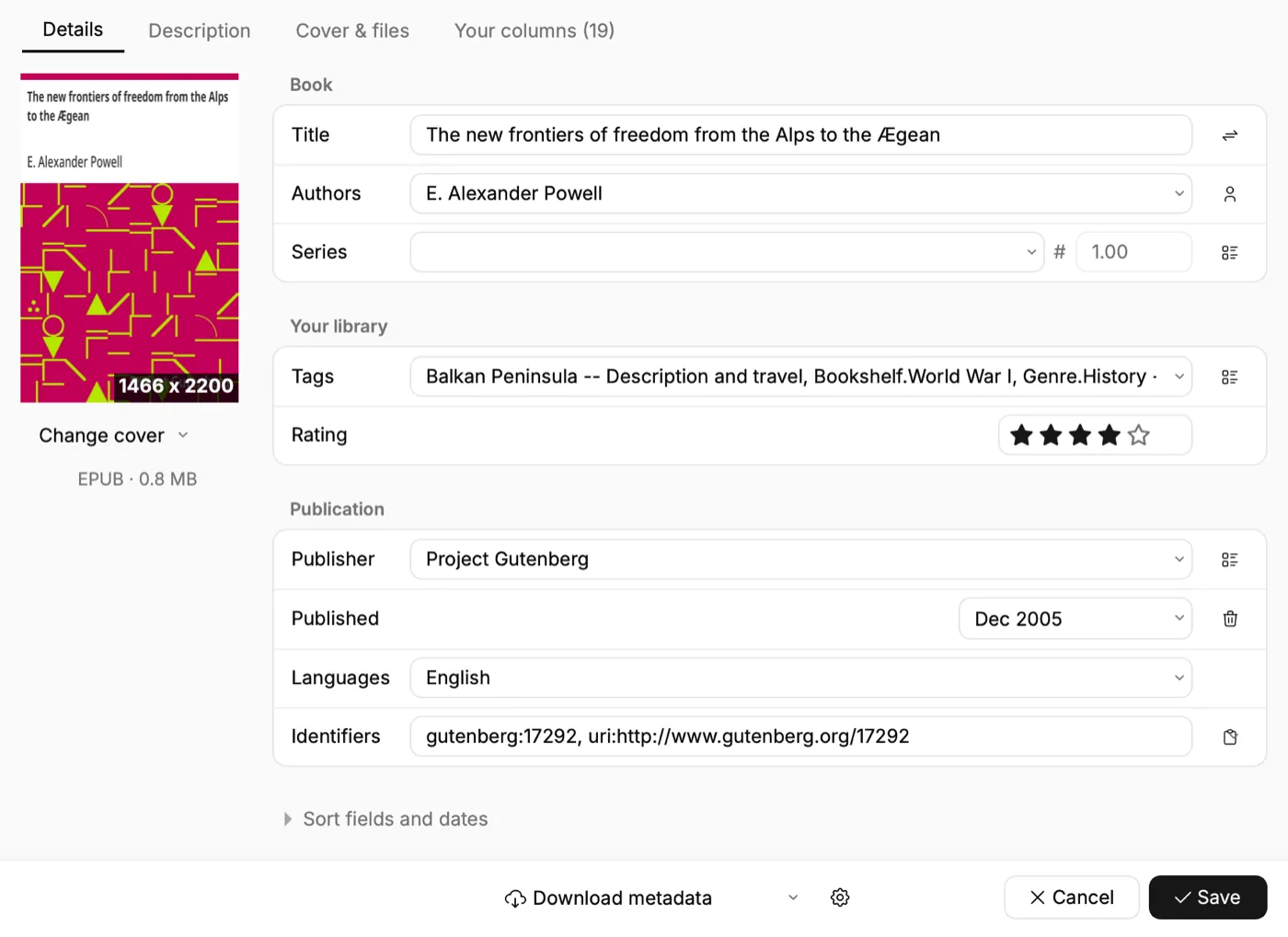
Task: Click the EPUB · 0.8 MB file label
Action: (137, 480)
